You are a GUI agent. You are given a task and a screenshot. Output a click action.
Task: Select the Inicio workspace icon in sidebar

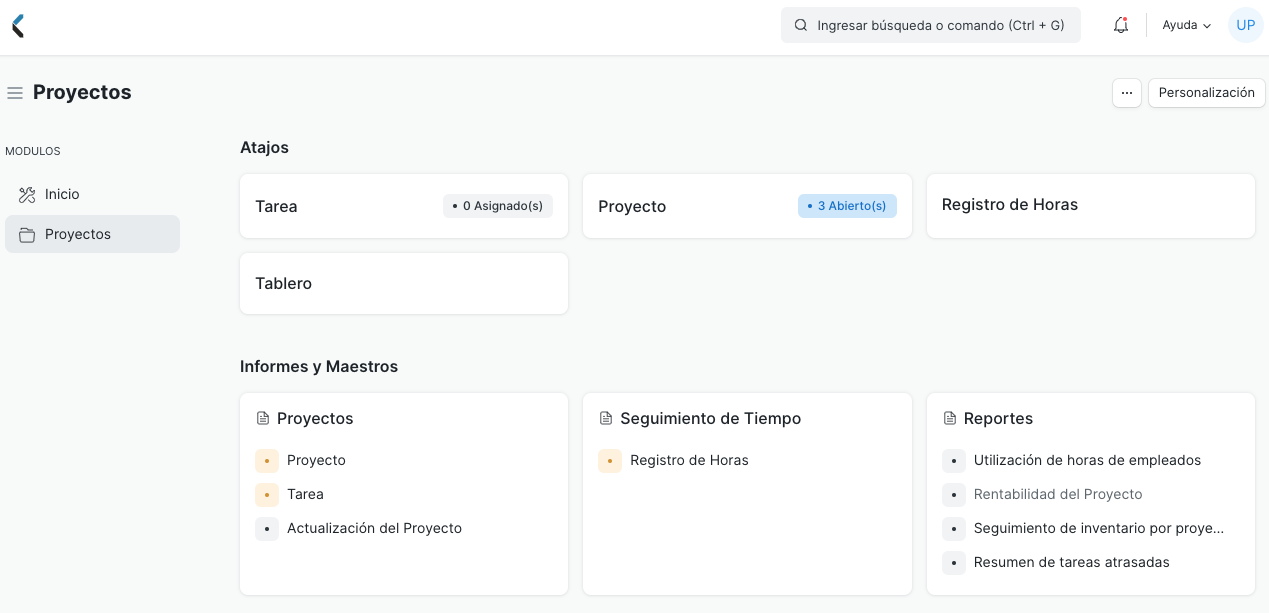pyautogui.click(x=27, y=194)
